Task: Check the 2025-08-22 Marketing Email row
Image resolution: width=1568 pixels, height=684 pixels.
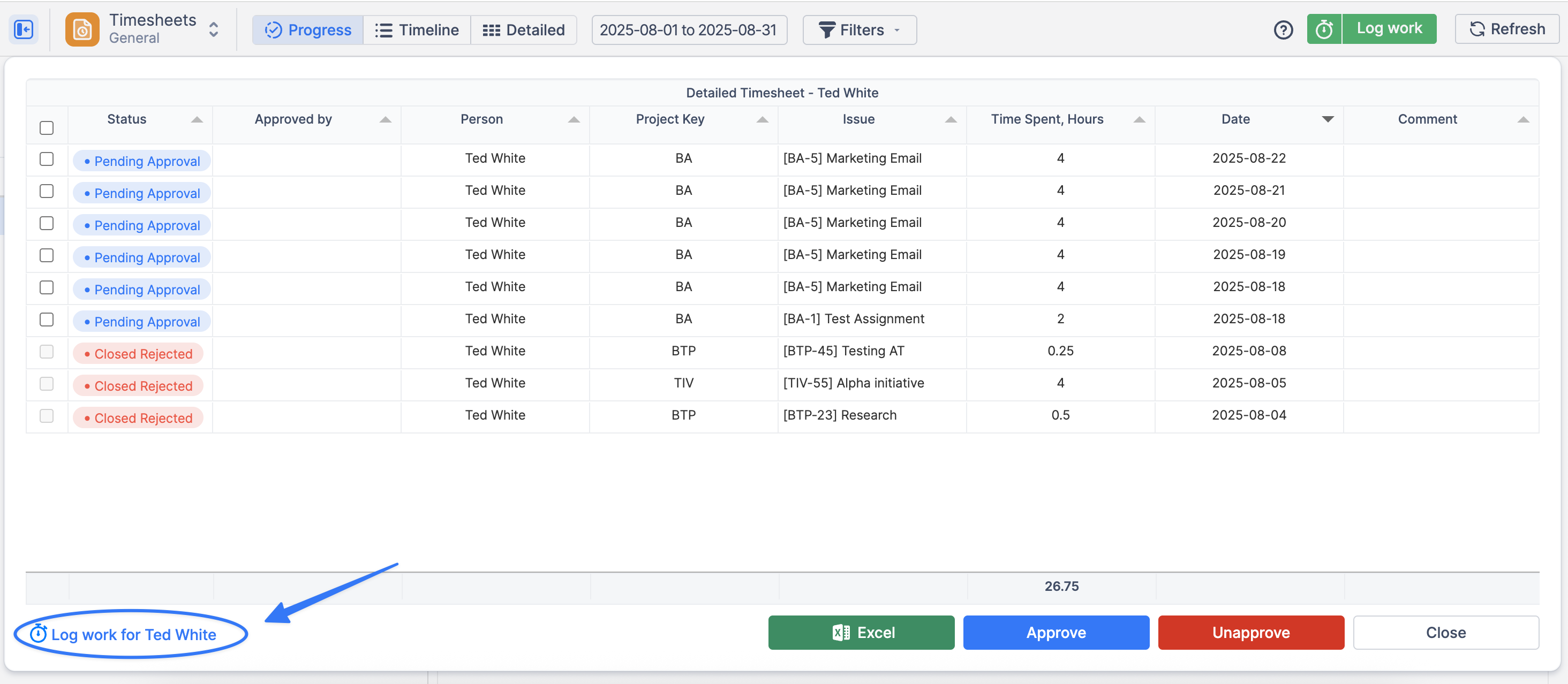Action: (46, 159)
